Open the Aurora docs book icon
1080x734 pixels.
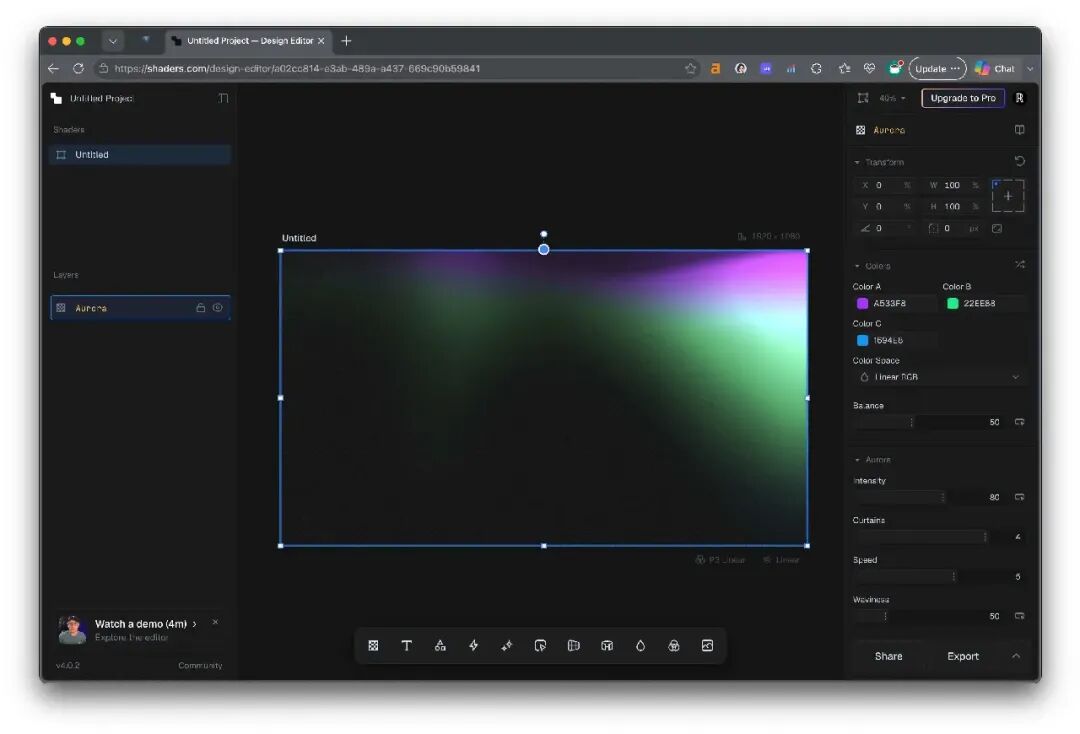(1019, 129)
